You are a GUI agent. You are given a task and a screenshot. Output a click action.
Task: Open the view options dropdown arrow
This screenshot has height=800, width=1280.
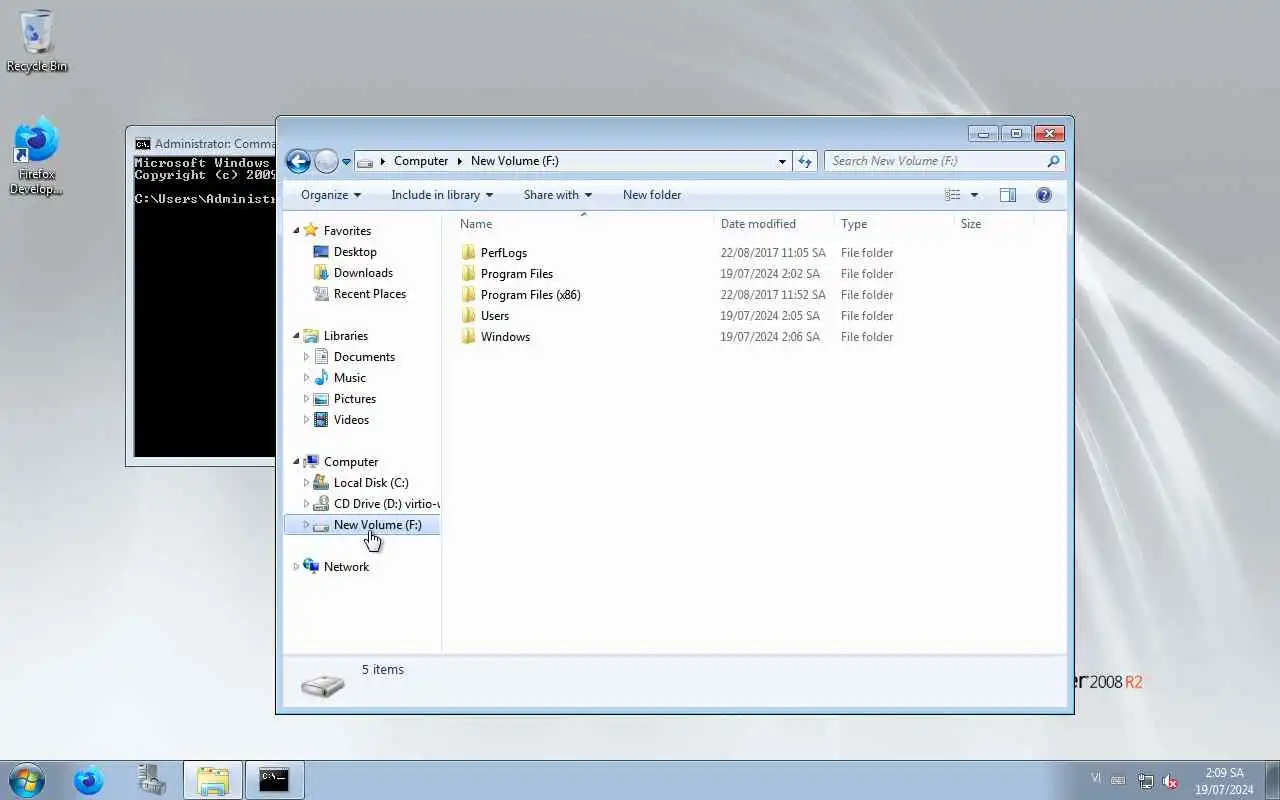974,195
